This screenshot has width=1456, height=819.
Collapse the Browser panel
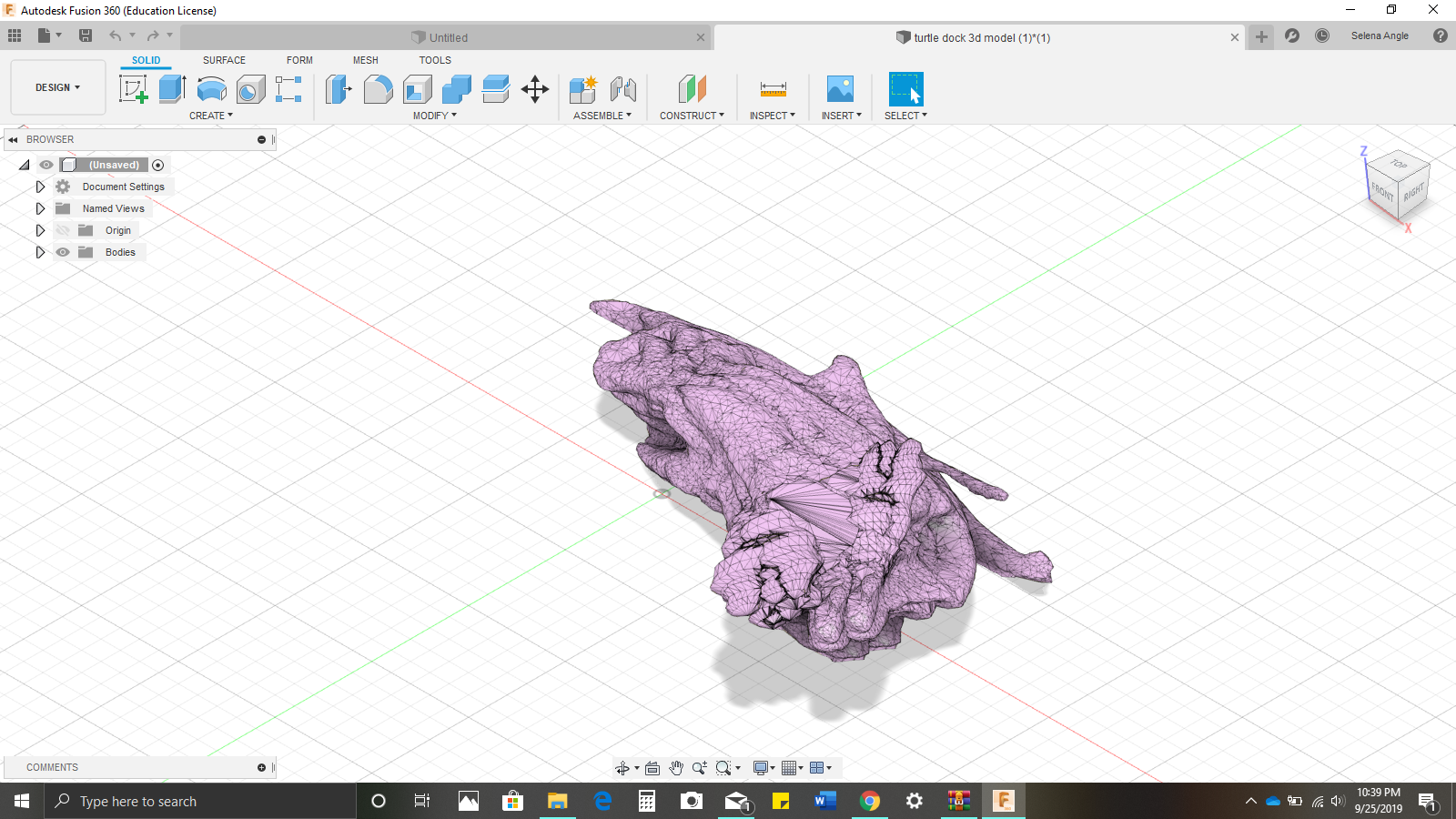(14, 139)
